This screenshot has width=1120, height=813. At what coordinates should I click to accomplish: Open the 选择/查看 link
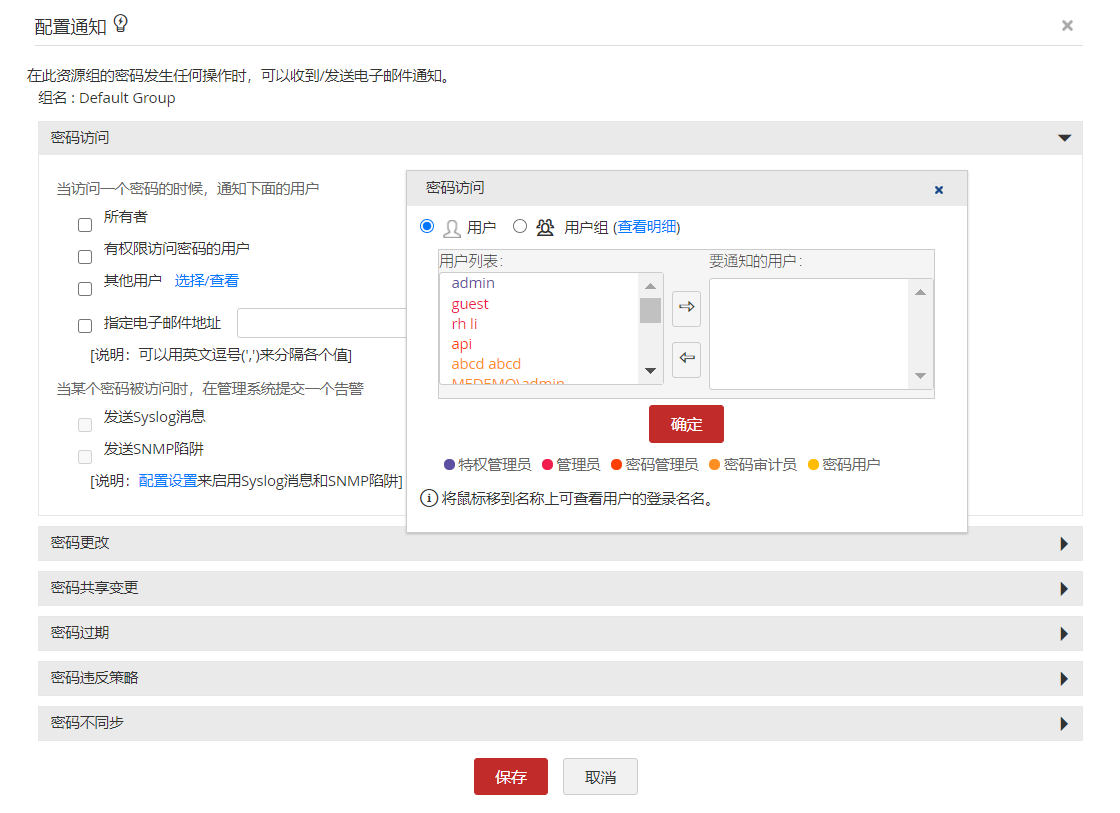(206, 281)
